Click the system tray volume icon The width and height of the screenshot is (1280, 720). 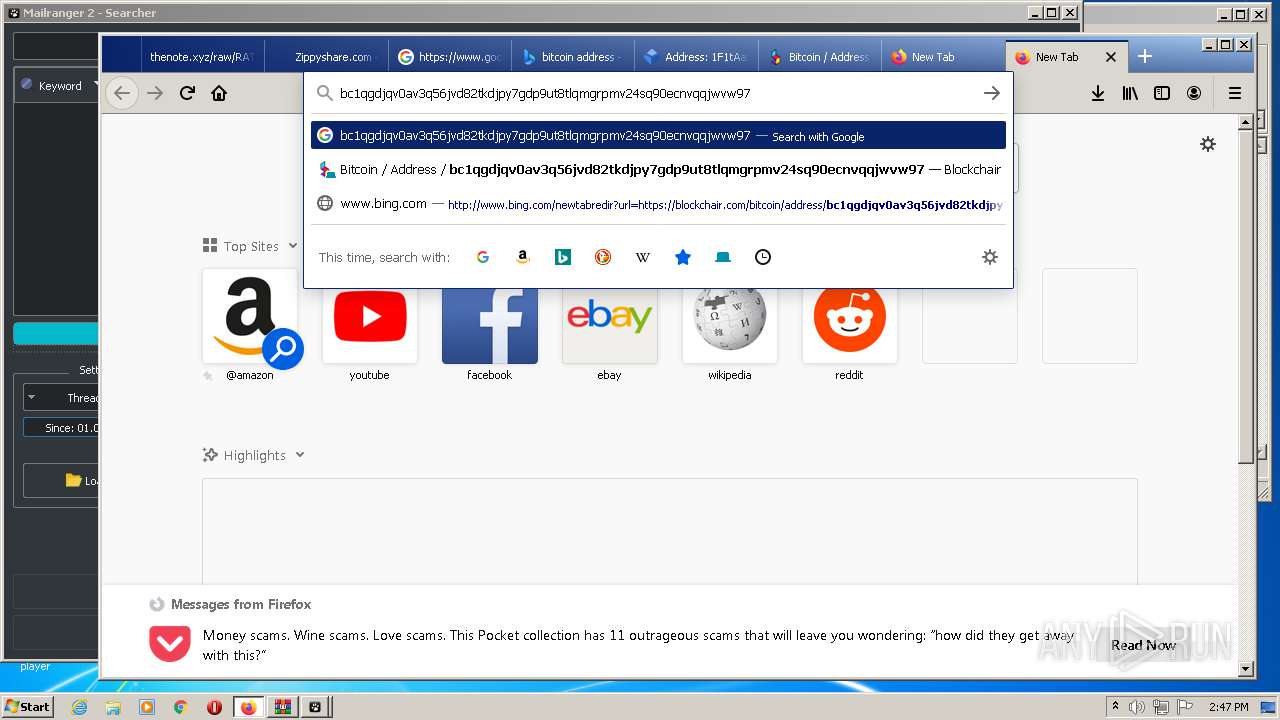(1136, 707)
